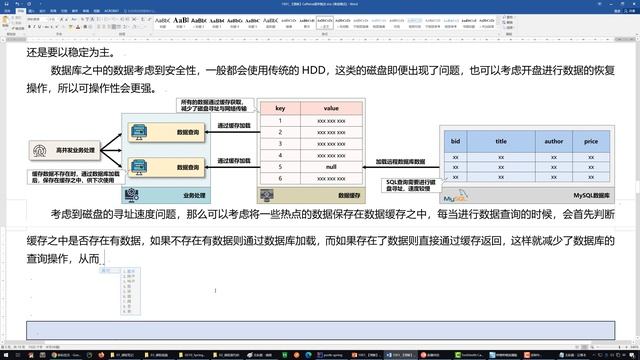Open the File tab
Viewport: 640px width, 360px height.
tap(7, 11)
